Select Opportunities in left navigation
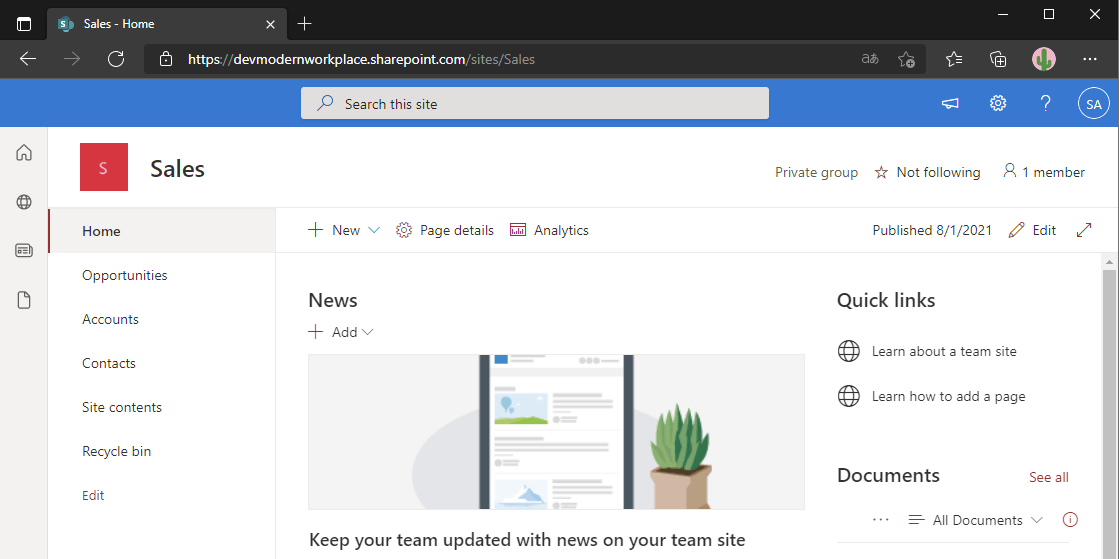Image resolution: width=1119 pixels, height=559 pixels. coord(125,275)
